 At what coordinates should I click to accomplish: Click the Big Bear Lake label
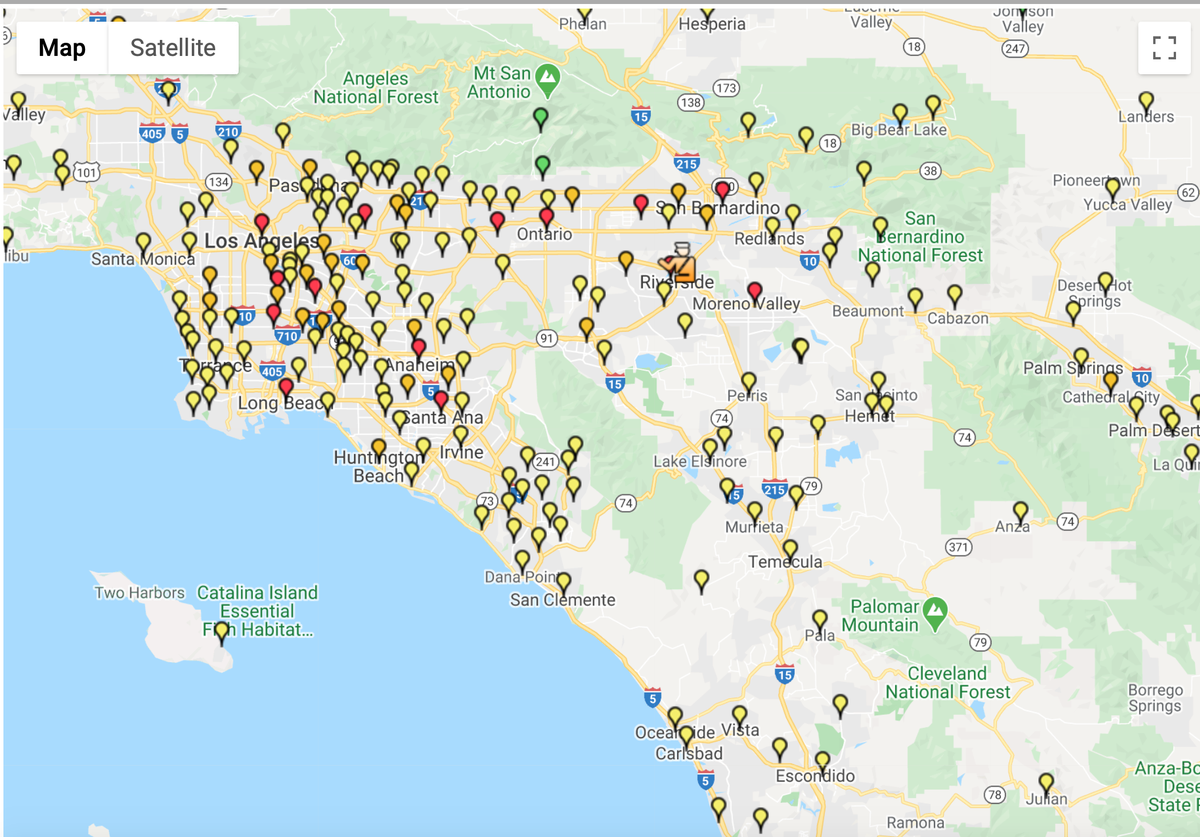(899, 130)
